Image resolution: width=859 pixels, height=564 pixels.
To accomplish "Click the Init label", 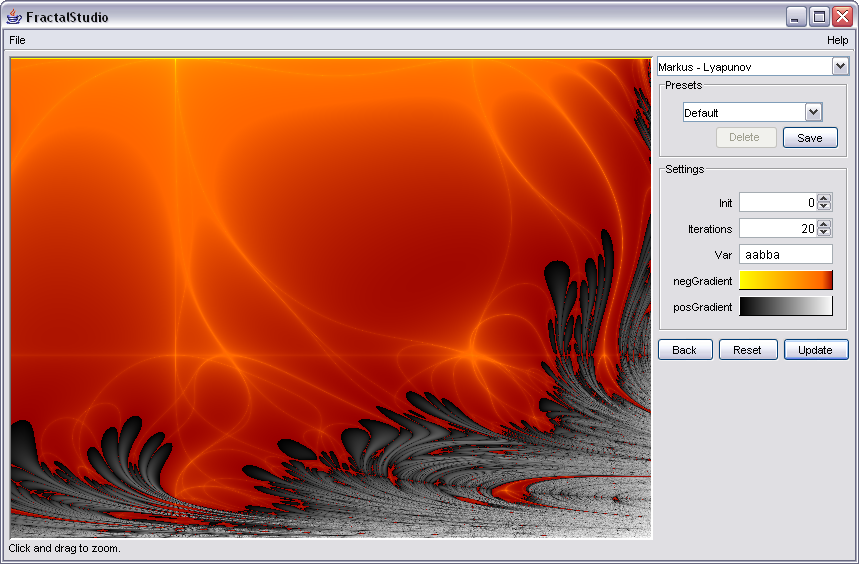I will click(x=725, y=203).
